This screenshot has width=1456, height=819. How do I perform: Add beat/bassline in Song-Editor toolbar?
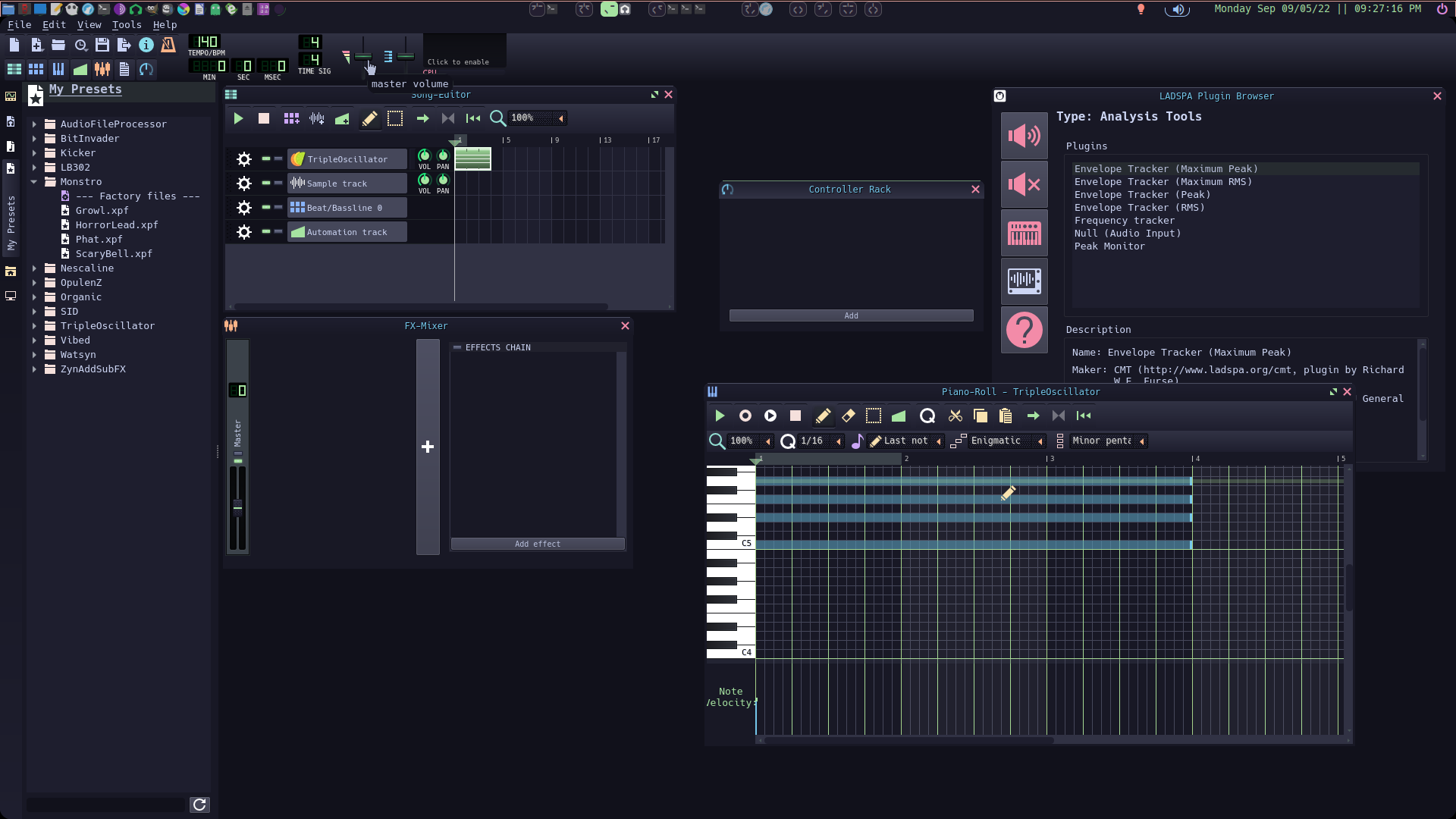click(x=291, y=118)
